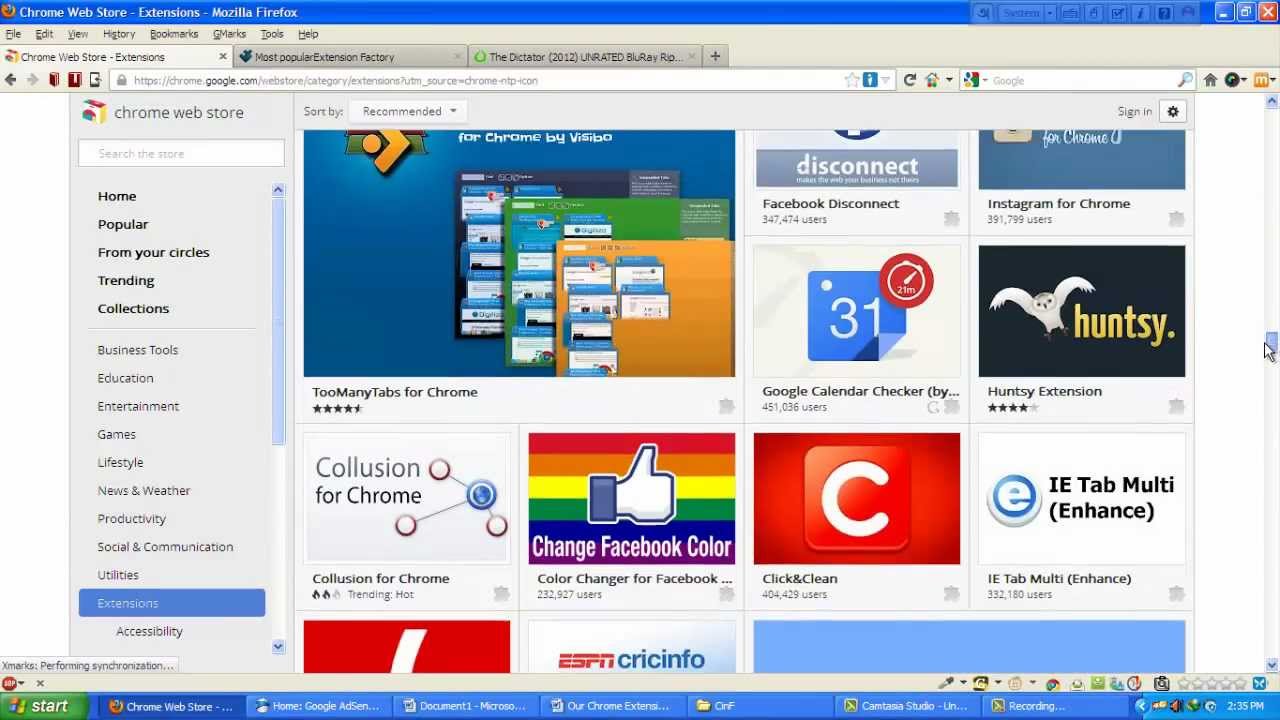Open the Popular section
This screenshot has width=1280, height=720.
pos(123,224)
